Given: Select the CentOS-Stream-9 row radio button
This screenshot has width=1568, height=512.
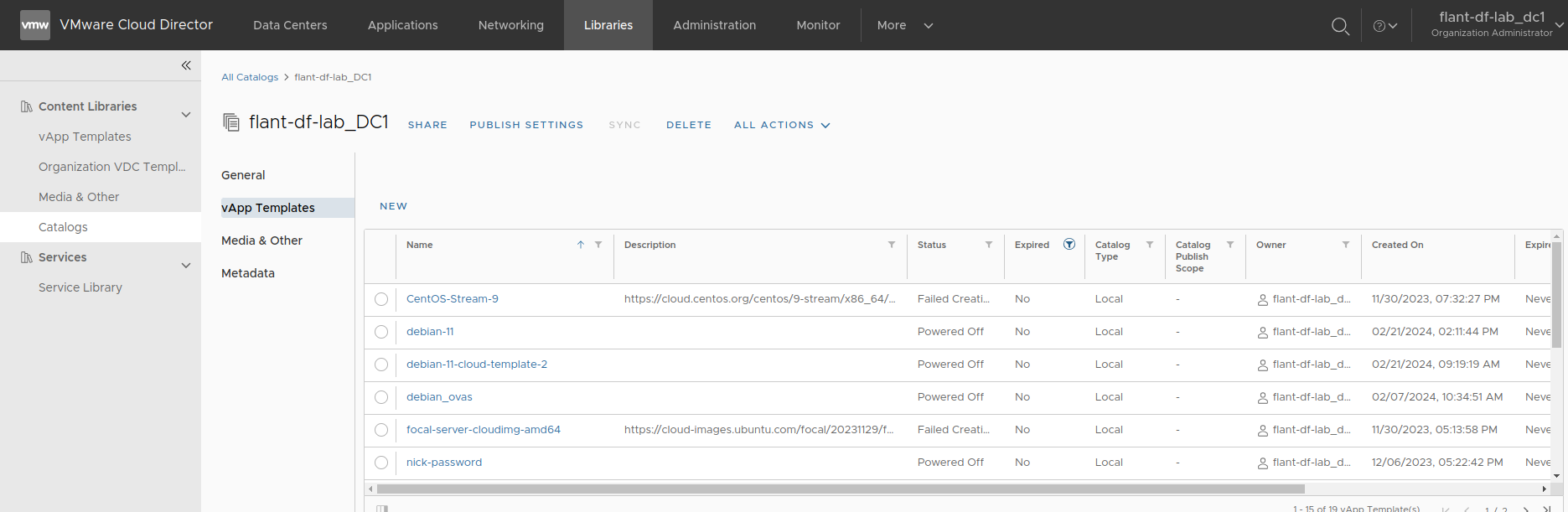Looking at the screenshot, I should [381, 299].
